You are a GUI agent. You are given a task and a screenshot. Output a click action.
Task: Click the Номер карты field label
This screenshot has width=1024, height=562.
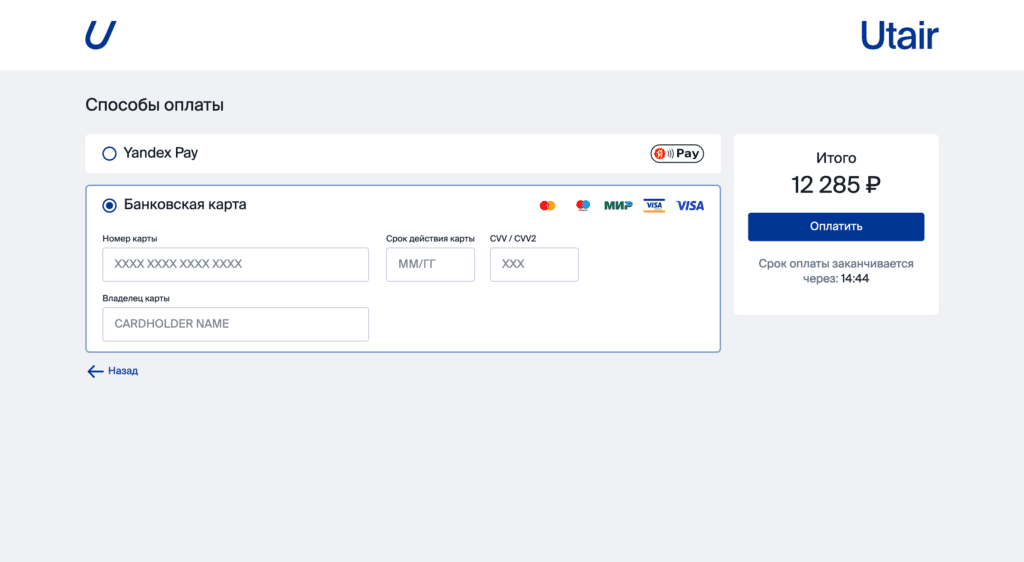[x=129, y=238]
